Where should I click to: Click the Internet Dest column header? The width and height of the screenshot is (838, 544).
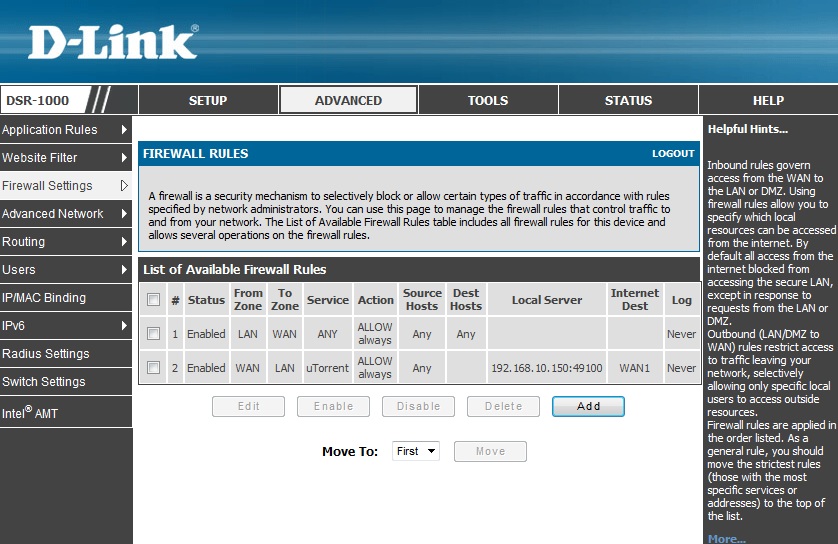634,299
